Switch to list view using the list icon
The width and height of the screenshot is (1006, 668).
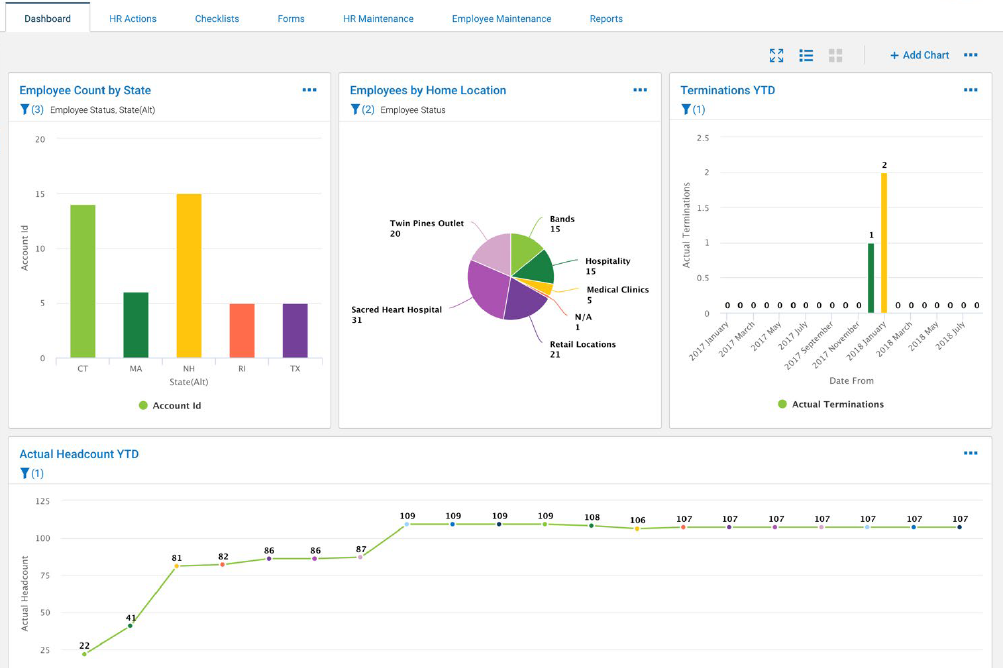tap(807, 56)
